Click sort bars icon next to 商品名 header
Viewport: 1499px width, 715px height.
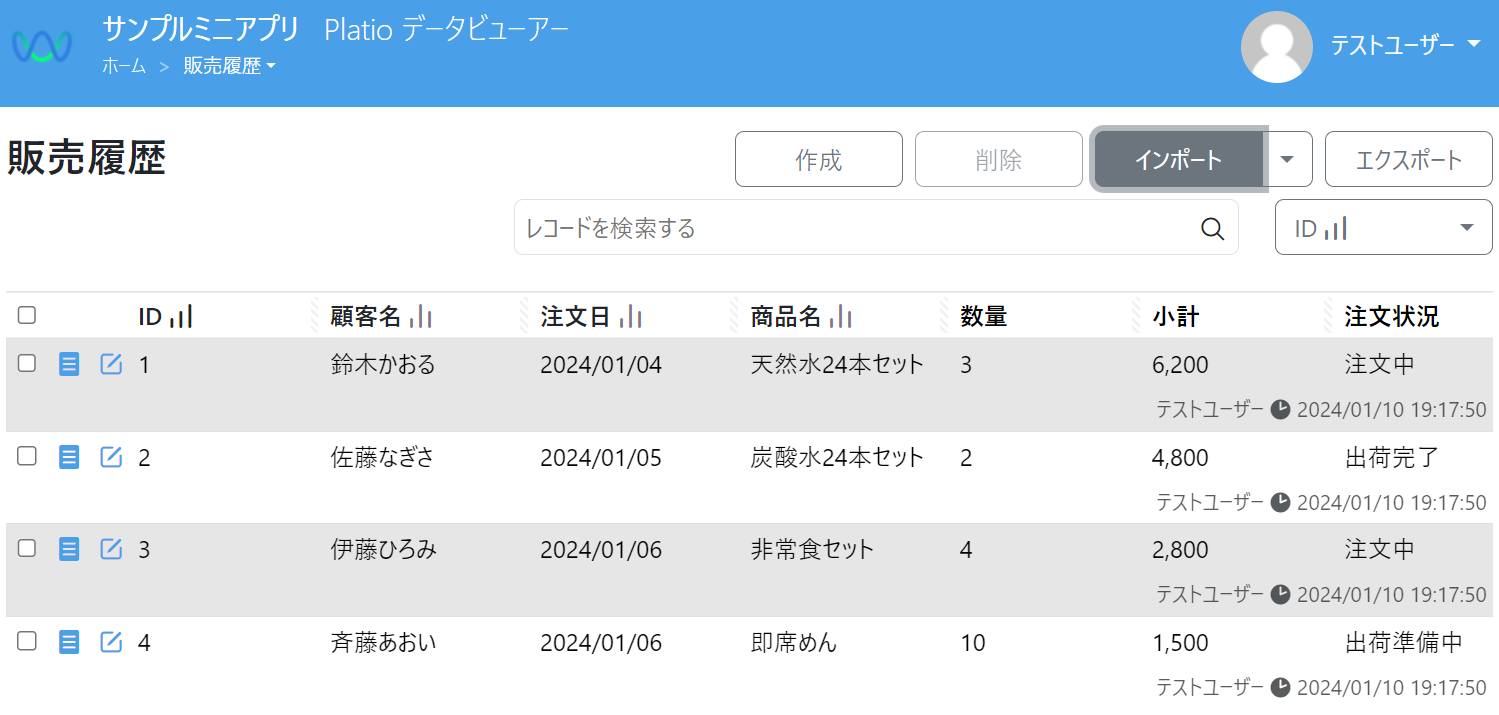pos(841,317)
